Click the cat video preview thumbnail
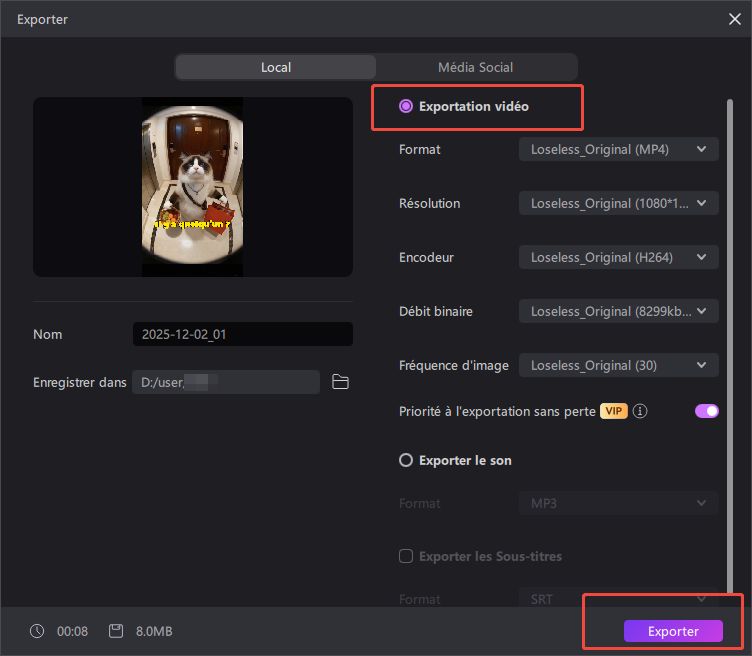This screenshot has width=752, height=656. point(193,187)
